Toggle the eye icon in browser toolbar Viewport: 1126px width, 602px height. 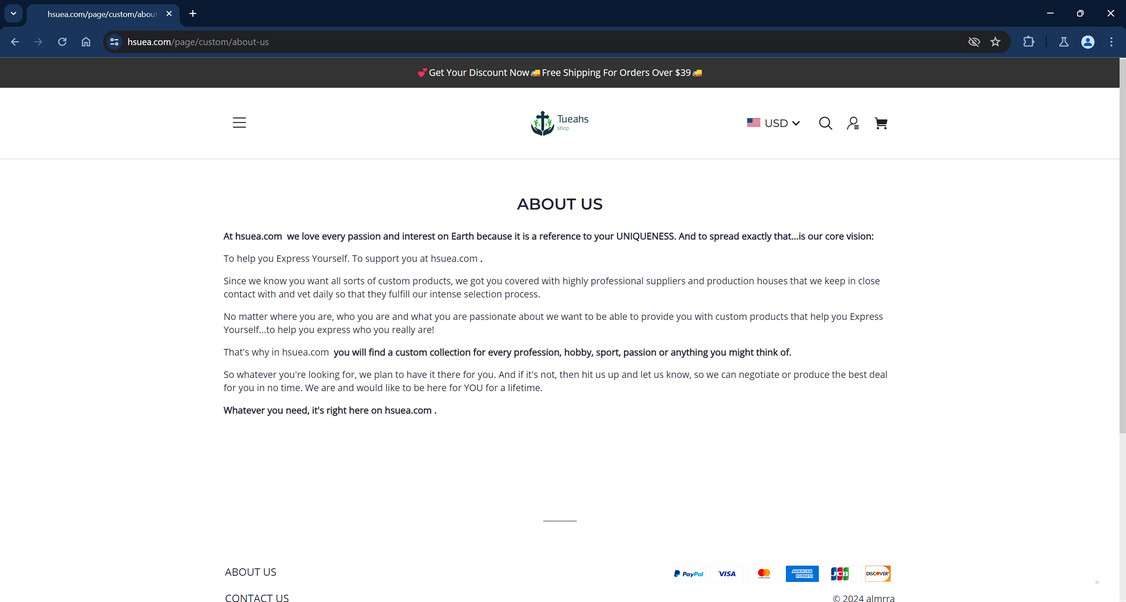(972, 41)
